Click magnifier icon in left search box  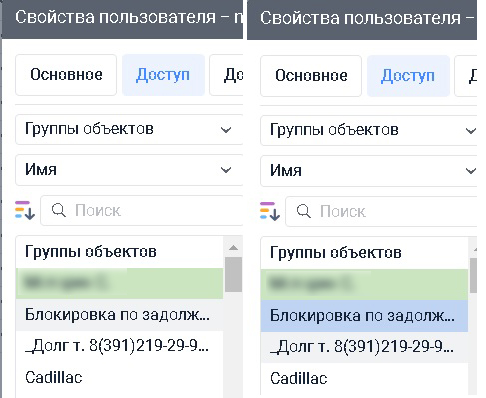59,210
